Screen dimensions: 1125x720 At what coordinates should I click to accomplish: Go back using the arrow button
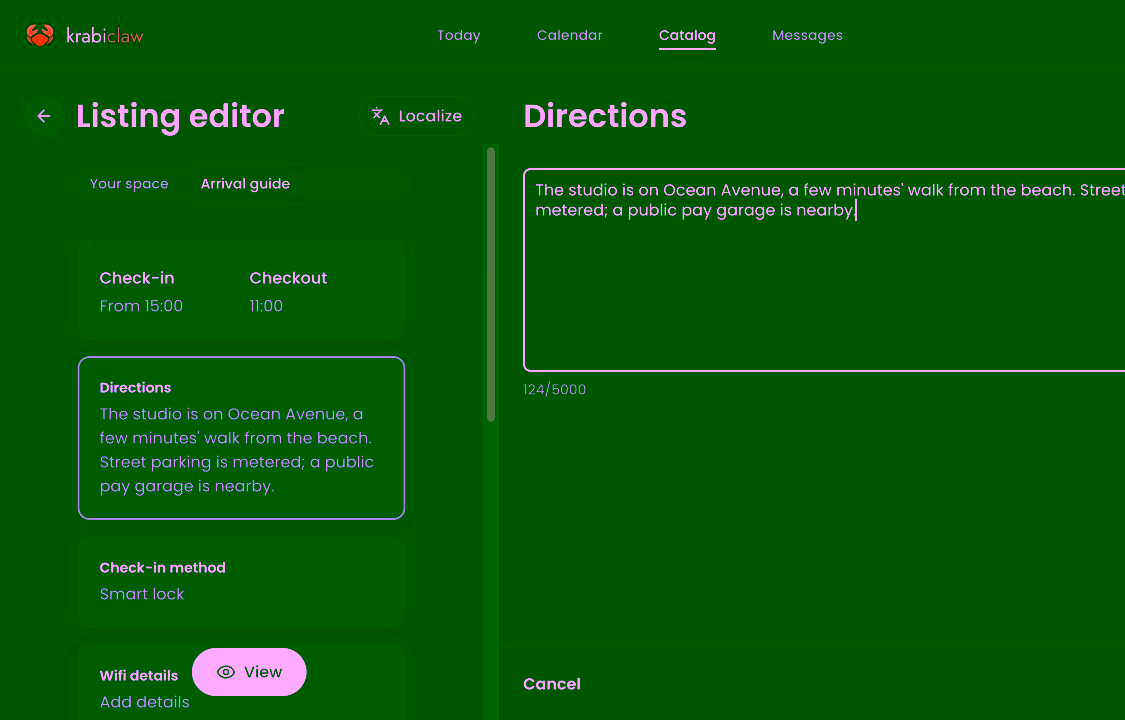[44, 116]
